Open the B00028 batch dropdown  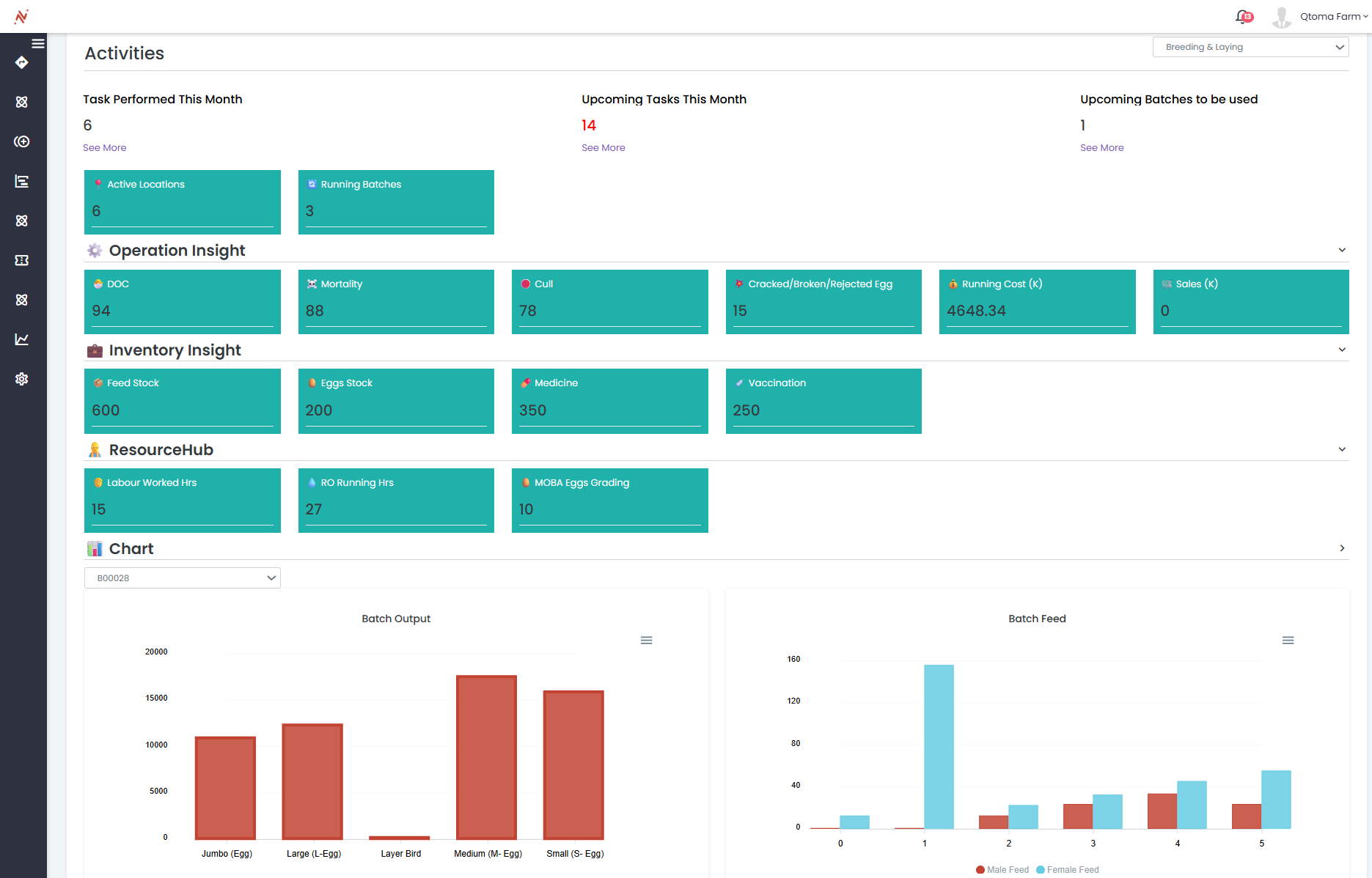(x=183, y=578)
